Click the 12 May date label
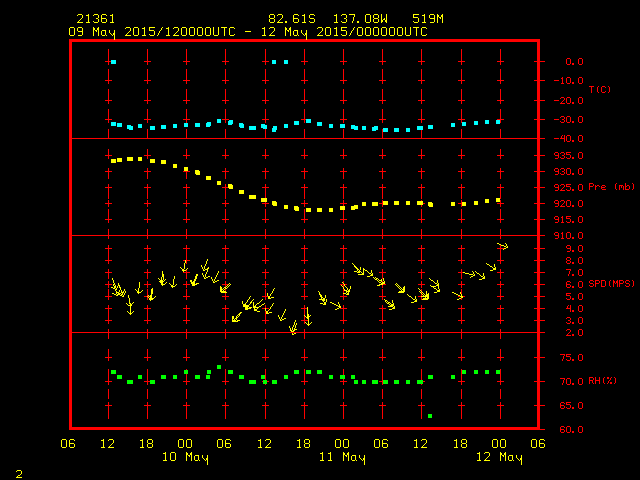Image resolution: width=640 pixels, height=480 pixels. (x=499, y=457)
